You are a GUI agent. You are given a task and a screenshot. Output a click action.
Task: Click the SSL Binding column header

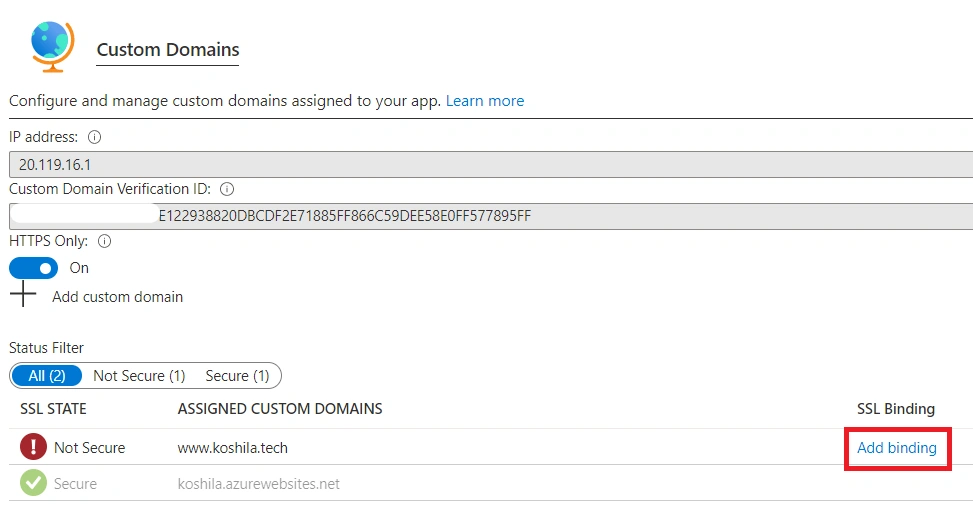pyautogui.click(x=895, y=409)
